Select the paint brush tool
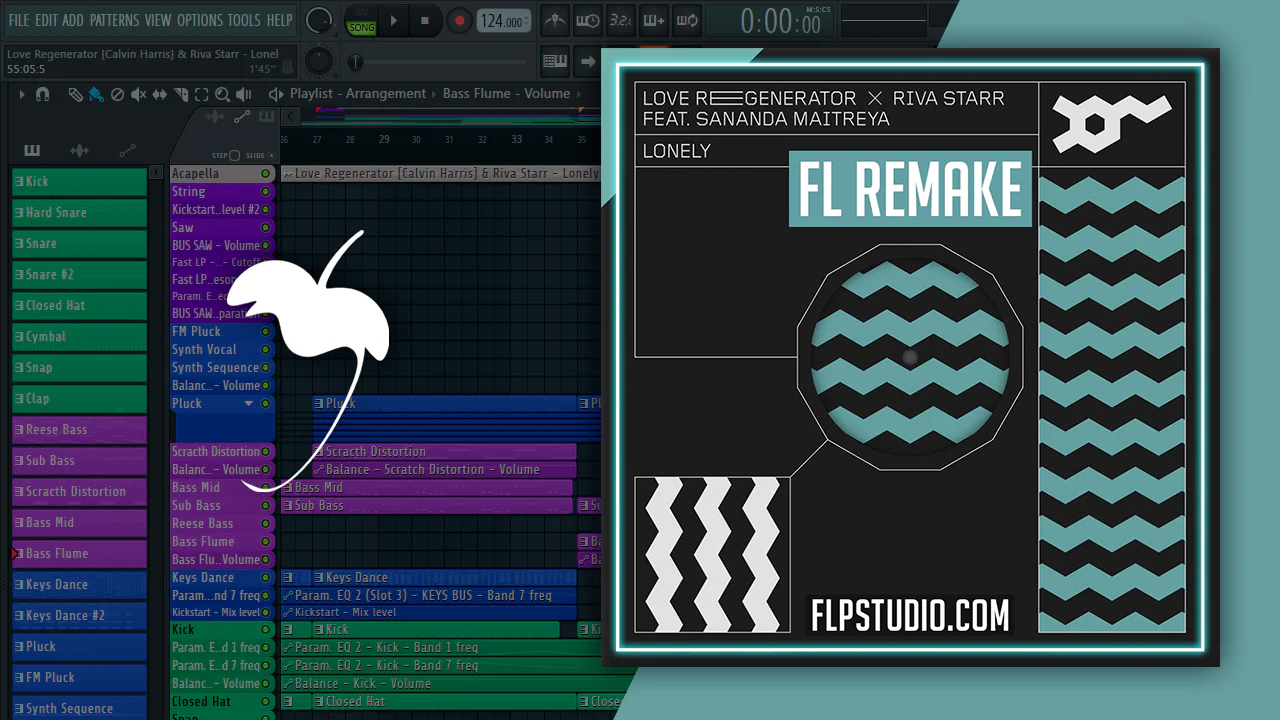This screenshot has height=720, width=1280. [96, 94]
